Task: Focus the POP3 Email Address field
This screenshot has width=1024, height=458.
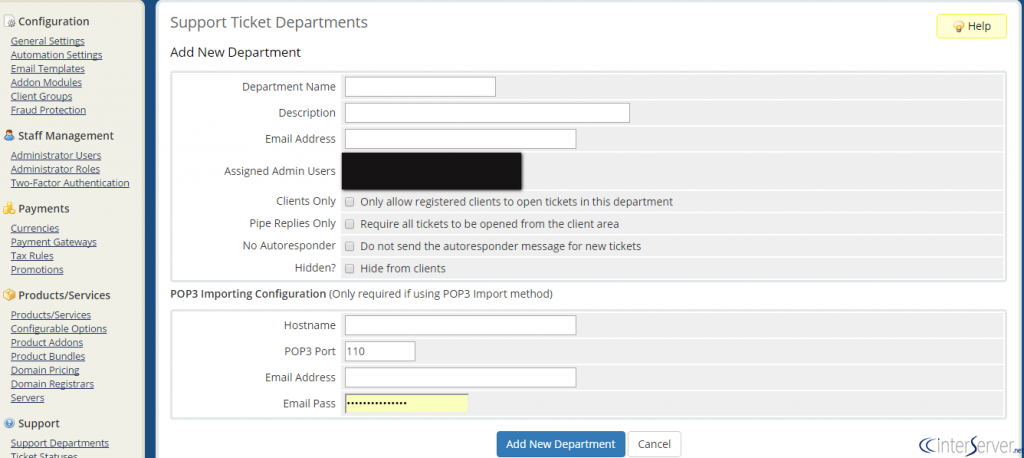Action: click(460, 377)
